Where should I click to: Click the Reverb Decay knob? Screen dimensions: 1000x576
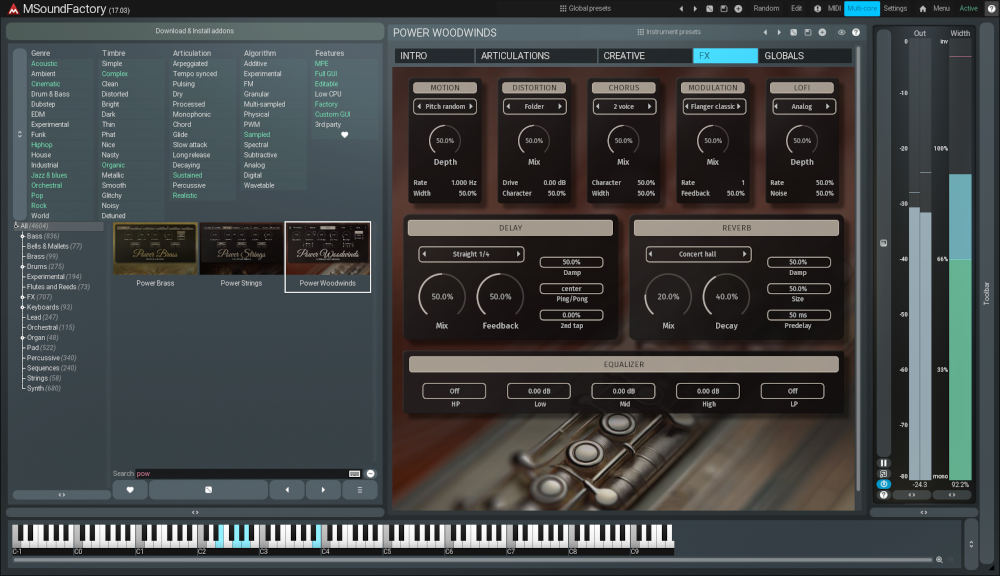726,296
